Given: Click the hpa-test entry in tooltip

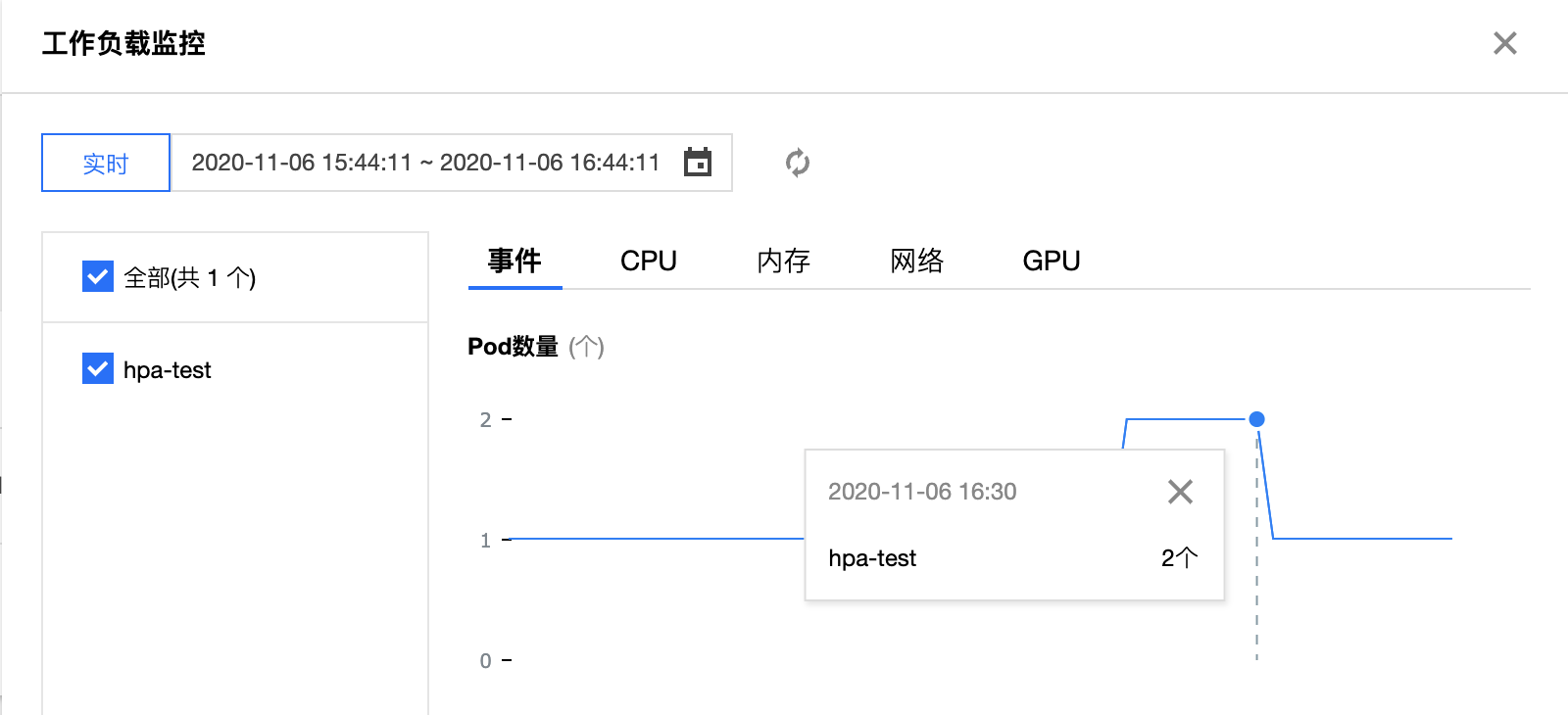Looking at the screenshot, I should (872, 558).
